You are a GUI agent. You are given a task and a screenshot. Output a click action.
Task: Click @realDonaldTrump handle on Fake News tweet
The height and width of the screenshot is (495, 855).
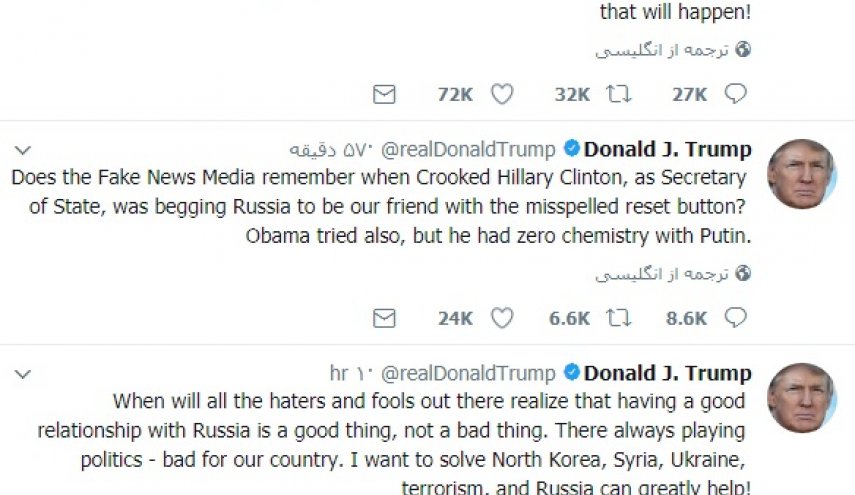[467, 150]
